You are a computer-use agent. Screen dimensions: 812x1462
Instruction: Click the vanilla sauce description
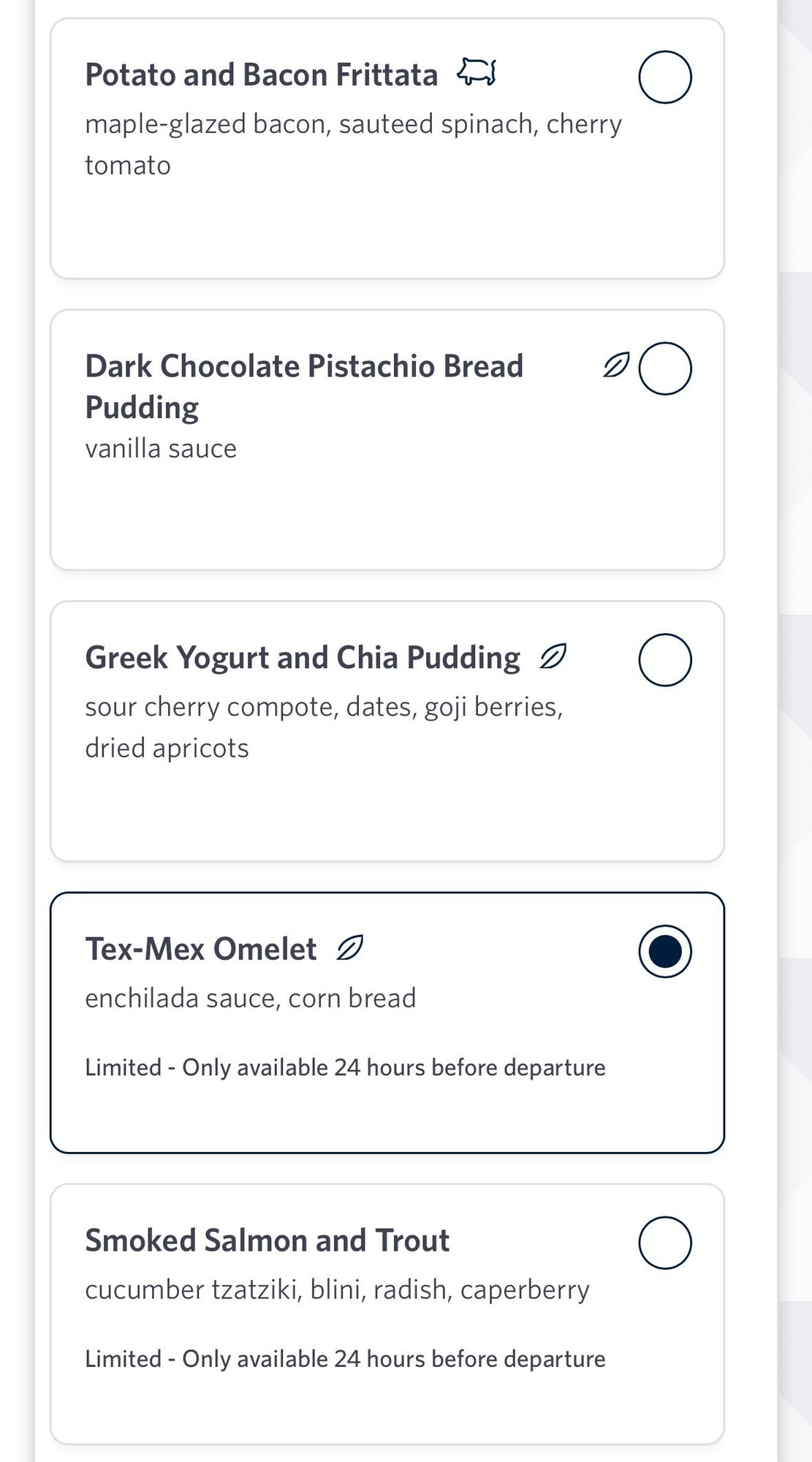(161, 449)
